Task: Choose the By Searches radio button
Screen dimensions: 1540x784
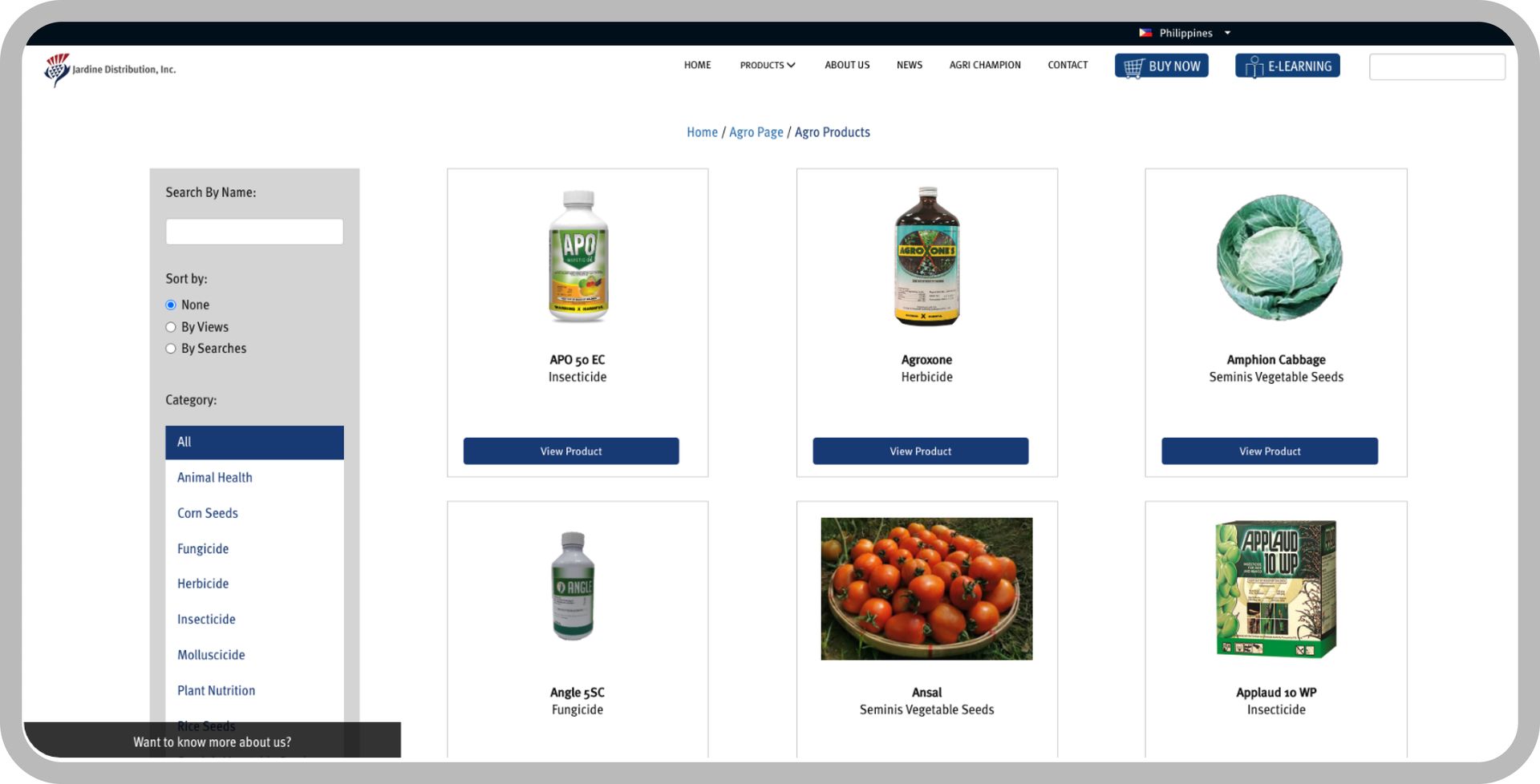Action: click(x=171, y=349)
